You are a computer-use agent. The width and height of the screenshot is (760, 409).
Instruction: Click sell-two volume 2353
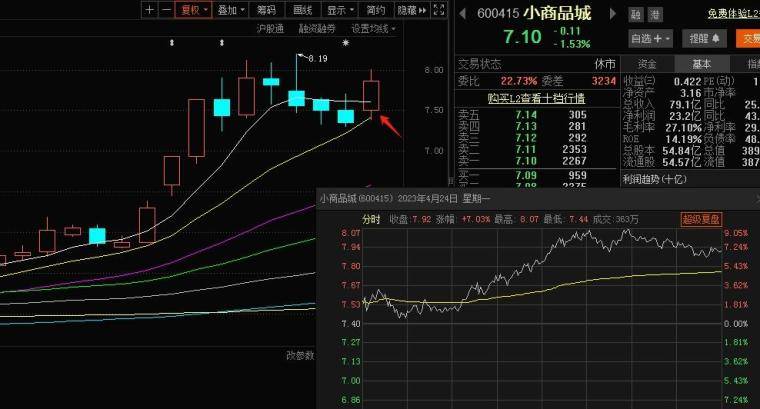(574, 149)
